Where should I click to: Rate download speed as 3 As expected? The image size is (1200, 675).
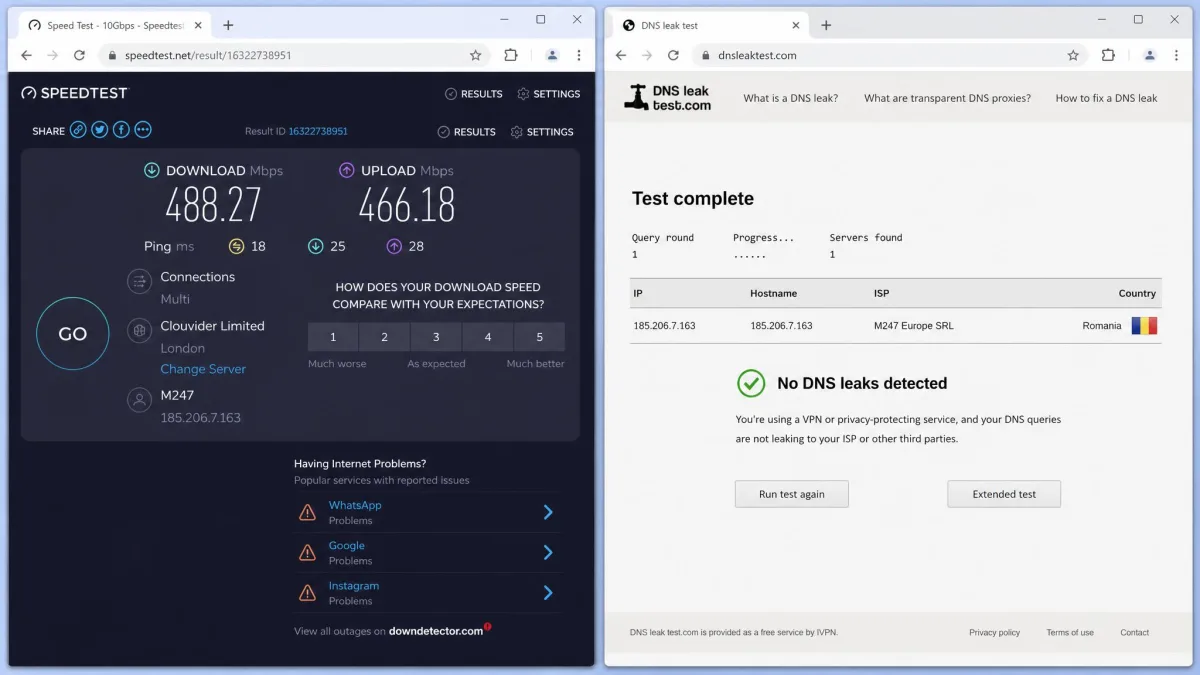[436, 337]
